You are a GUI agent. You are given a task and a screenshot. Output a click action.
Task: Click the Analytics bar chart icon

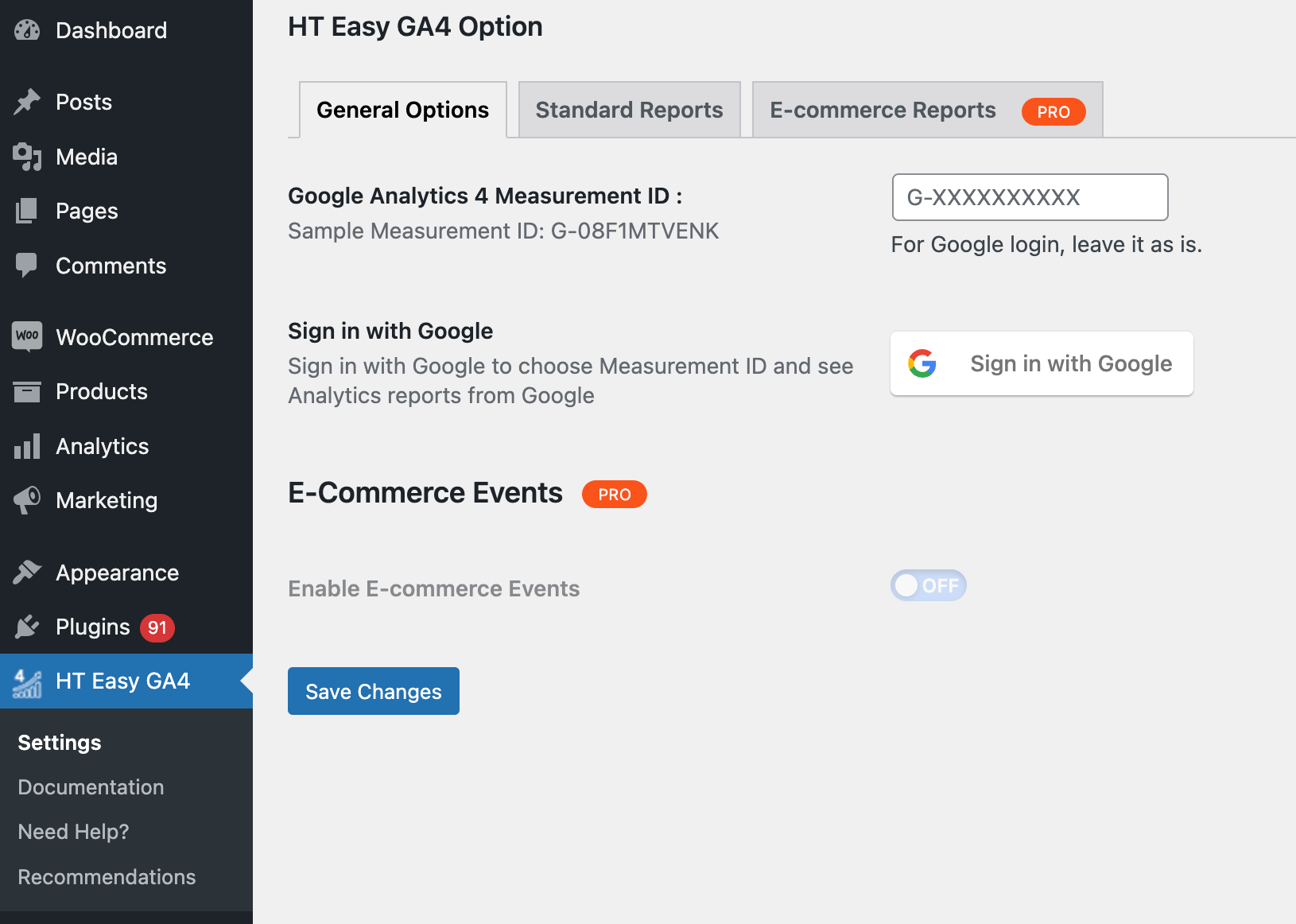click(27, 446)
